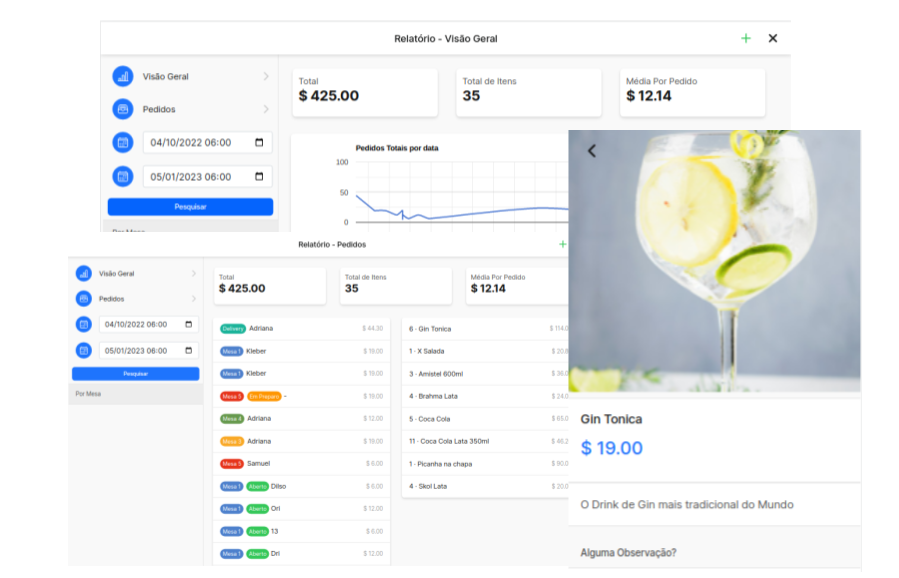This screenshot has width=899, height=578.
Task: Click the blue calendar icon beside 05/01/2023 in Visão Geral window
Action: coord(123,177)
